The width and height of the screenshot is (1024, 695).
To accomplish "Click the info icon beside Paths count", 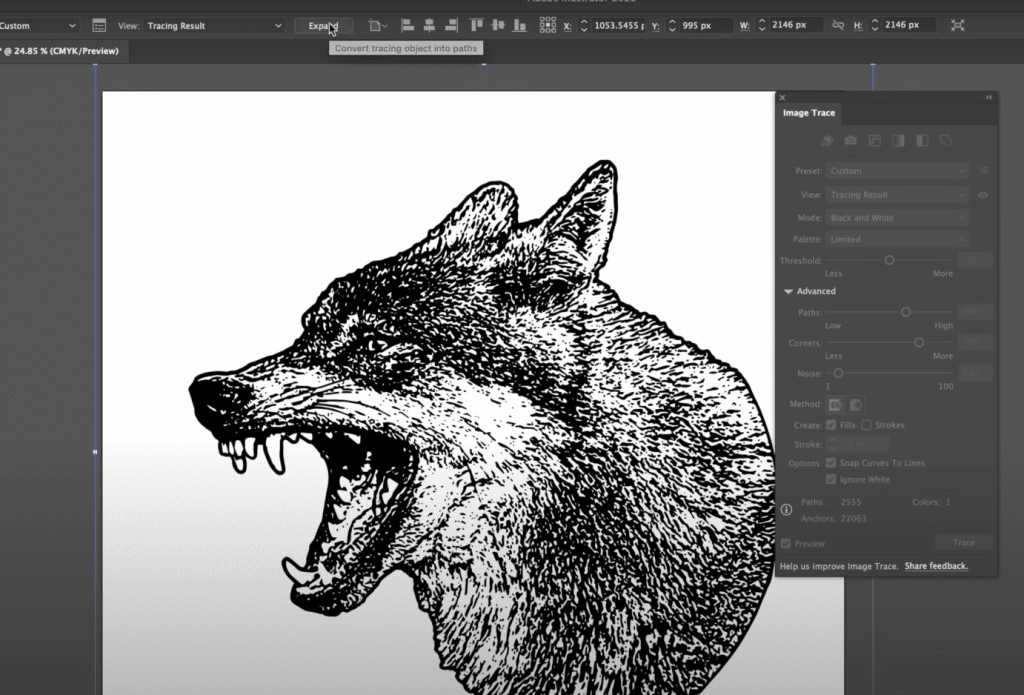I will tap(786, 509).
